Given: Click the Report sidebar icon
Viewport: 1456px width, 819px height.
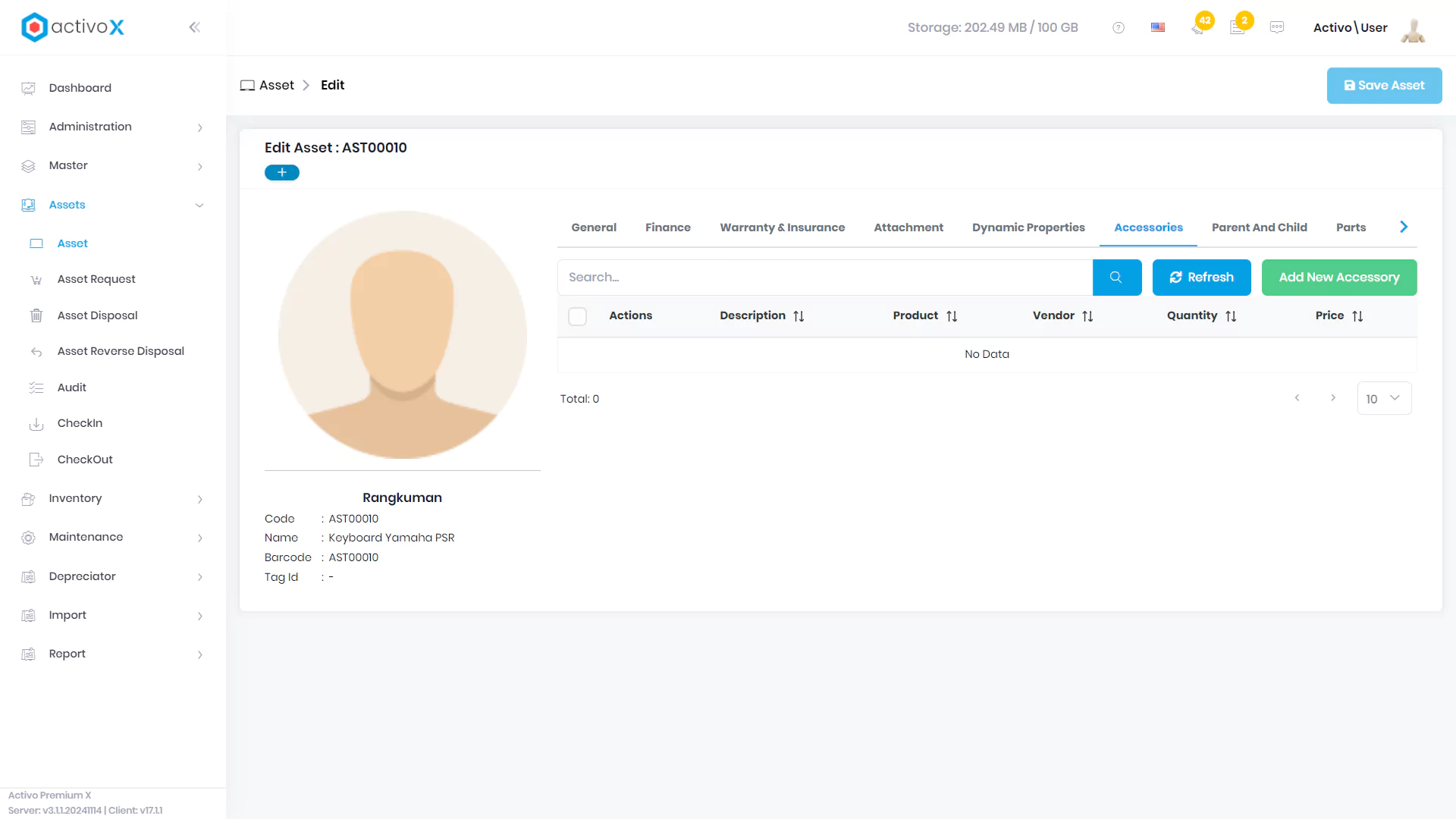Looking at the screenshot, I should coord(29,654).
